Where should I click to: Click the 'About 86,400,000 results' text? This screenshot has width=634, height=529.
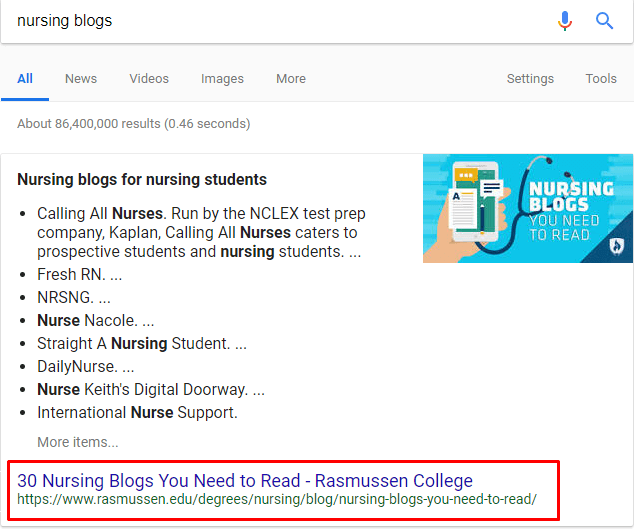pos(133,123)
